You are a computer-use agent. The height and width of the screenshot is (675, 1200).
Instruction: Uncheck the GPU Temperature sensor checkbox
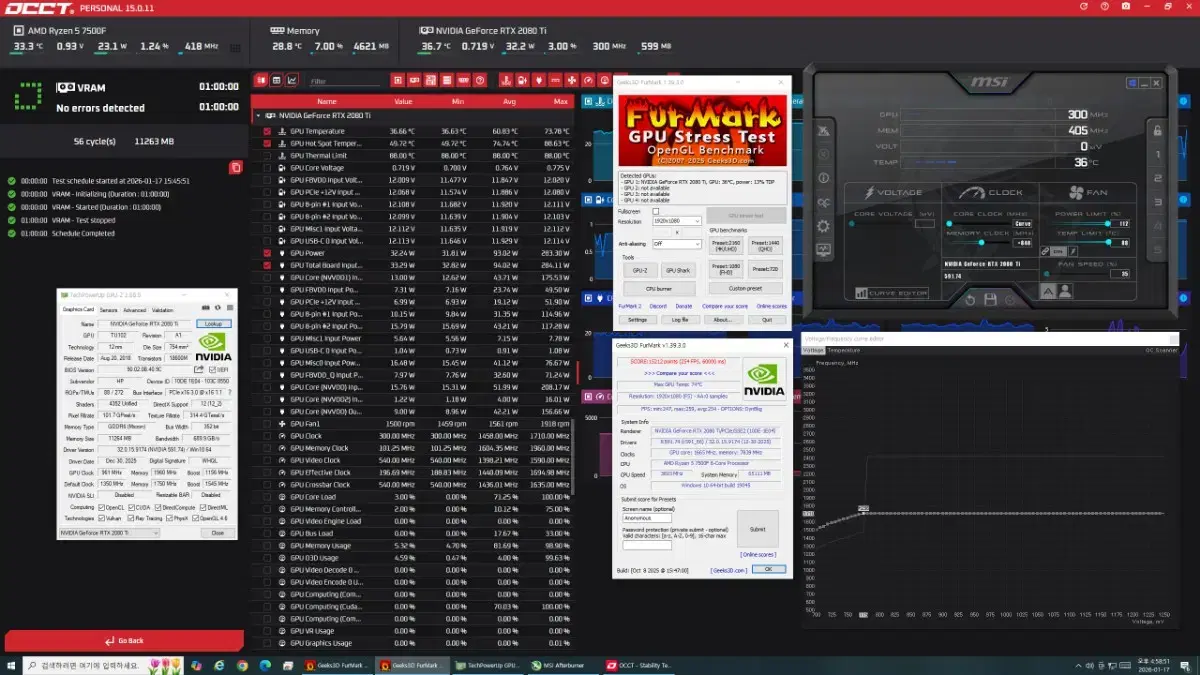267,131
